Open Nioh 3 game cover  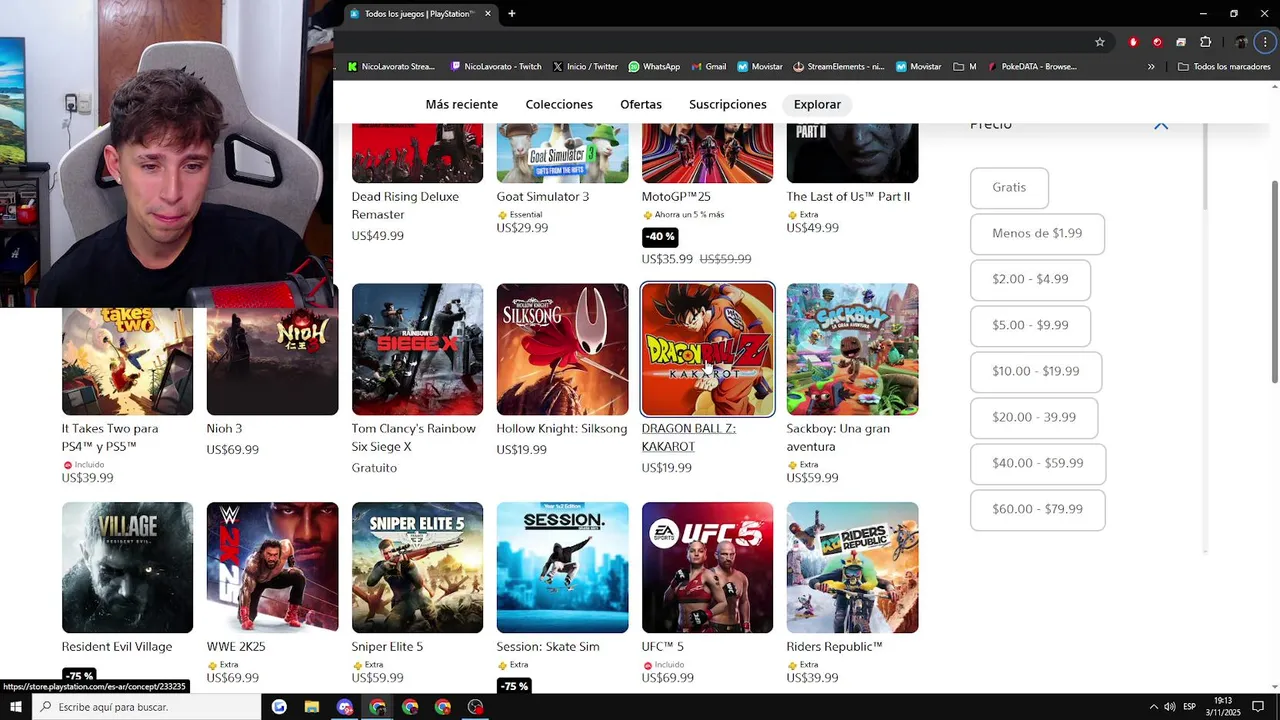coord(272,361)
